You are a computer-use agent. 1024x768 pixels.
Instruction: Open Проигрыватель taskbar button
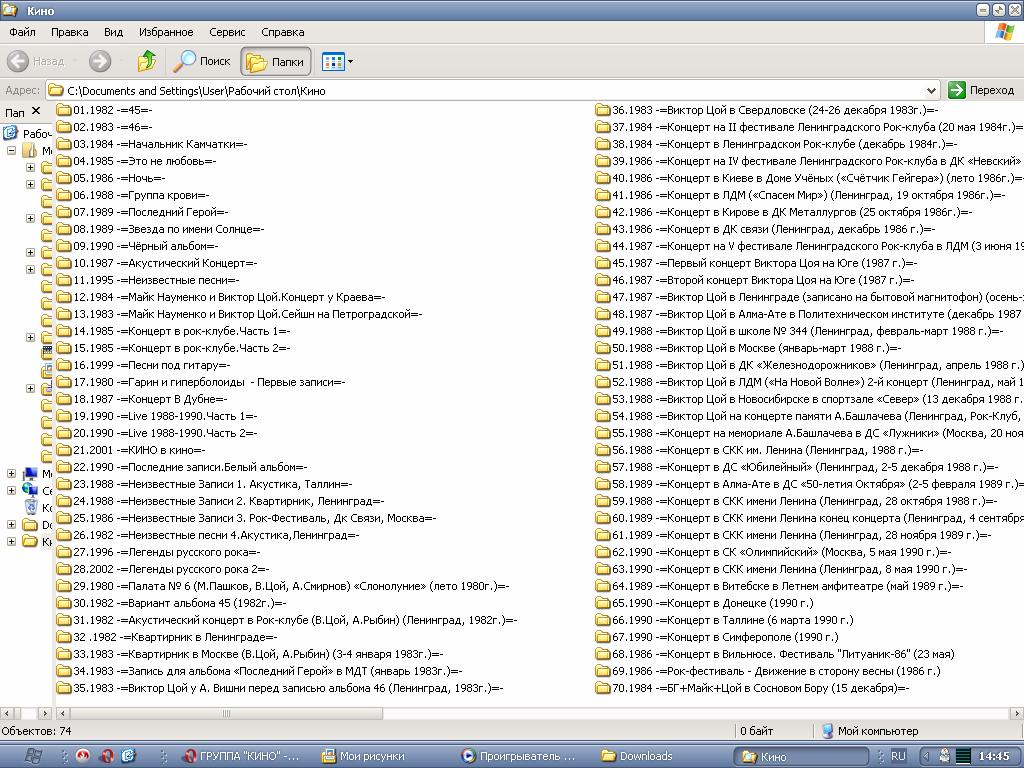[x=520, y=756]
